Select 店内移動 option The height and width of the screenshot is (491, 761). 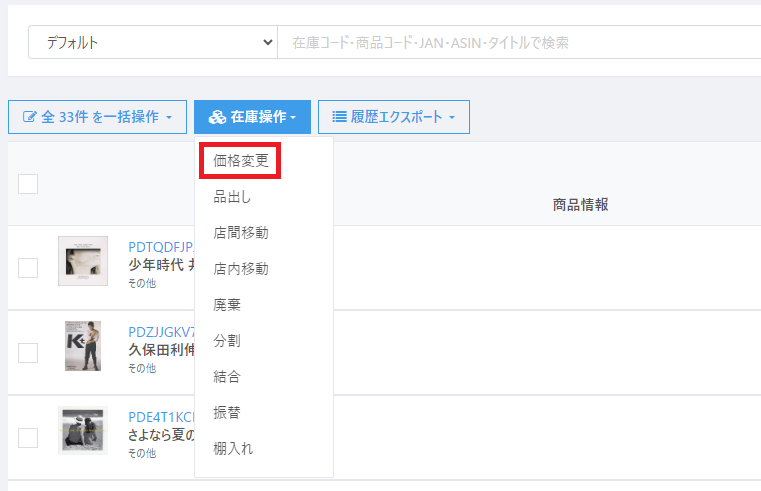point(240,269)
